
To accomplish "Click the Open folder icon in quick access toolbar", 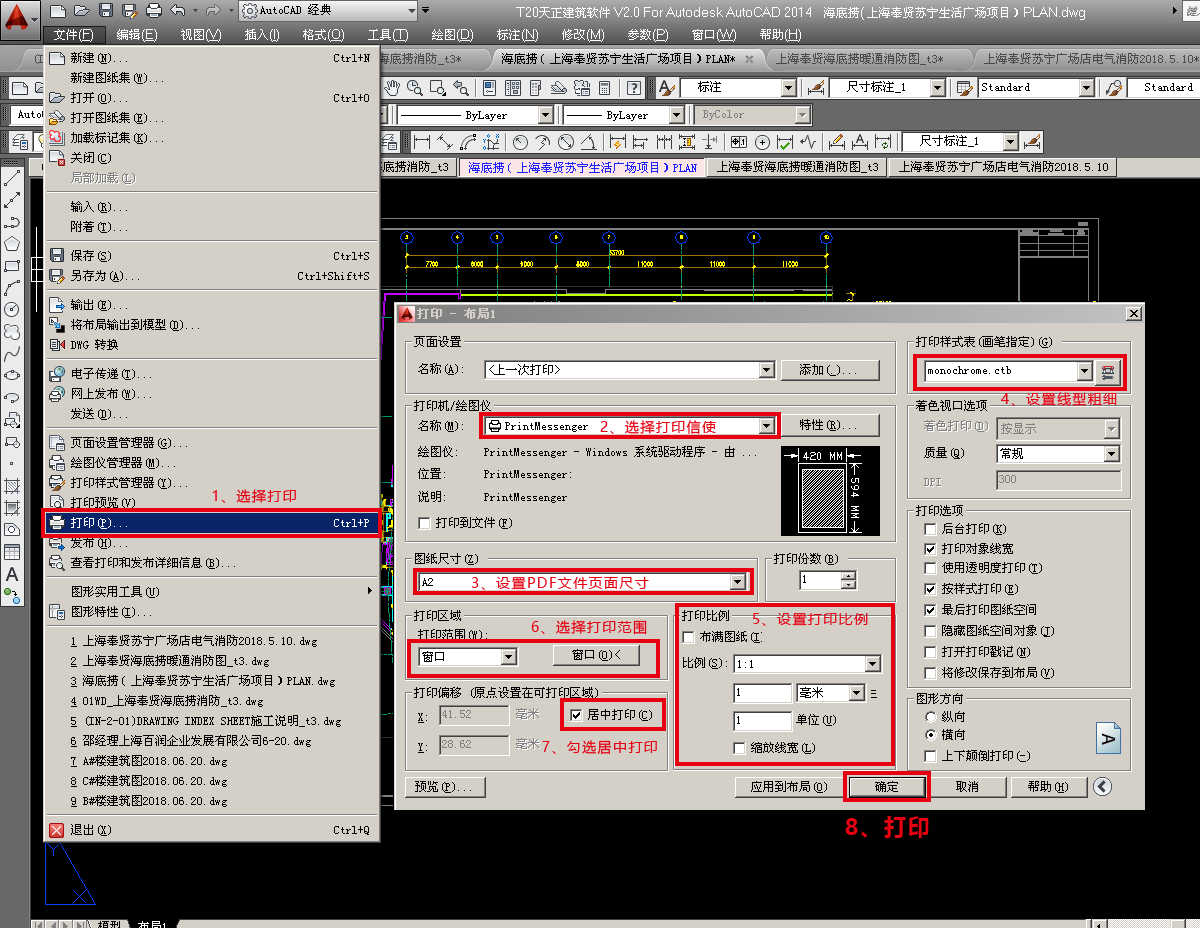I will tap(82, 11).
